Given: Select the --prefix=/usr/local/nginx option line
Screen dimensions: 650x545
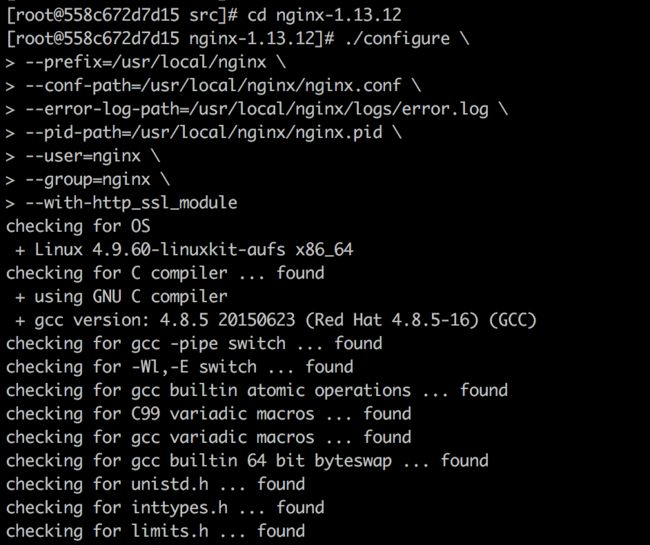Looking at the screenshot, I should [x=146, y=63].
